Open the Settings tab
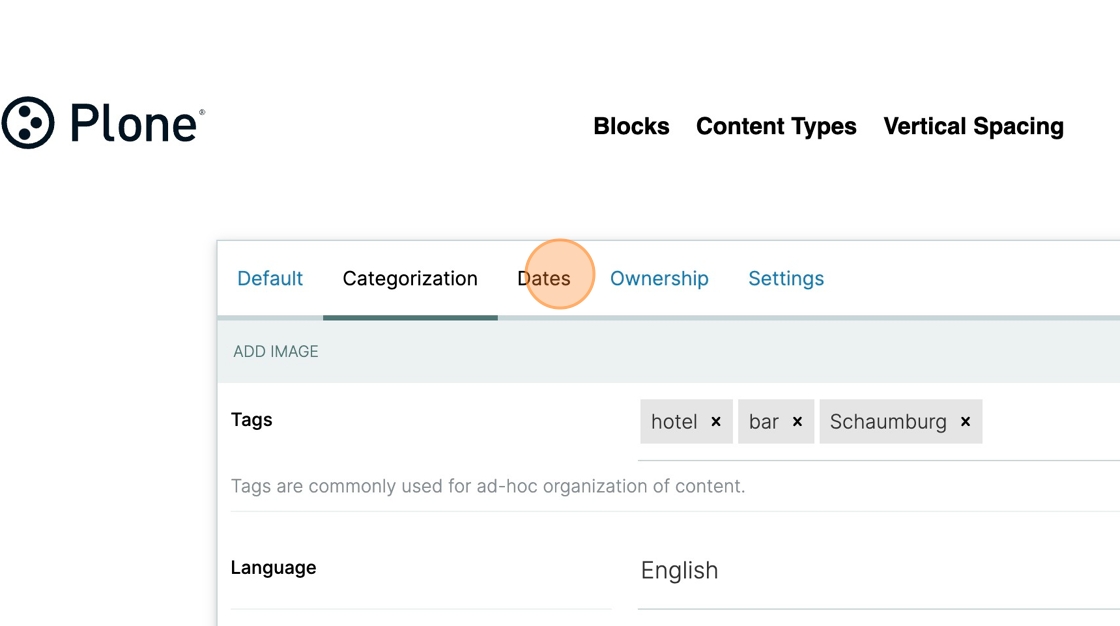 [786, 279]
